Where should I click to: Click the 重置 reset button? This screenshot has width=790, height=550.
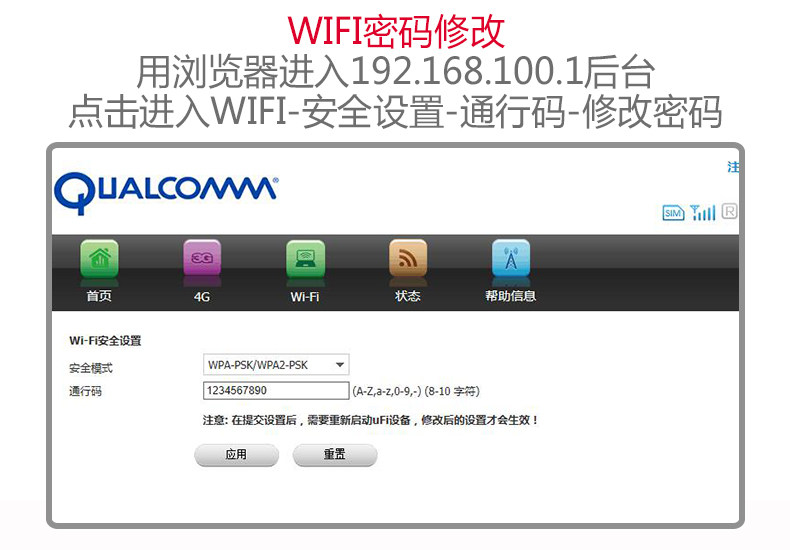[x=335, y=455]
